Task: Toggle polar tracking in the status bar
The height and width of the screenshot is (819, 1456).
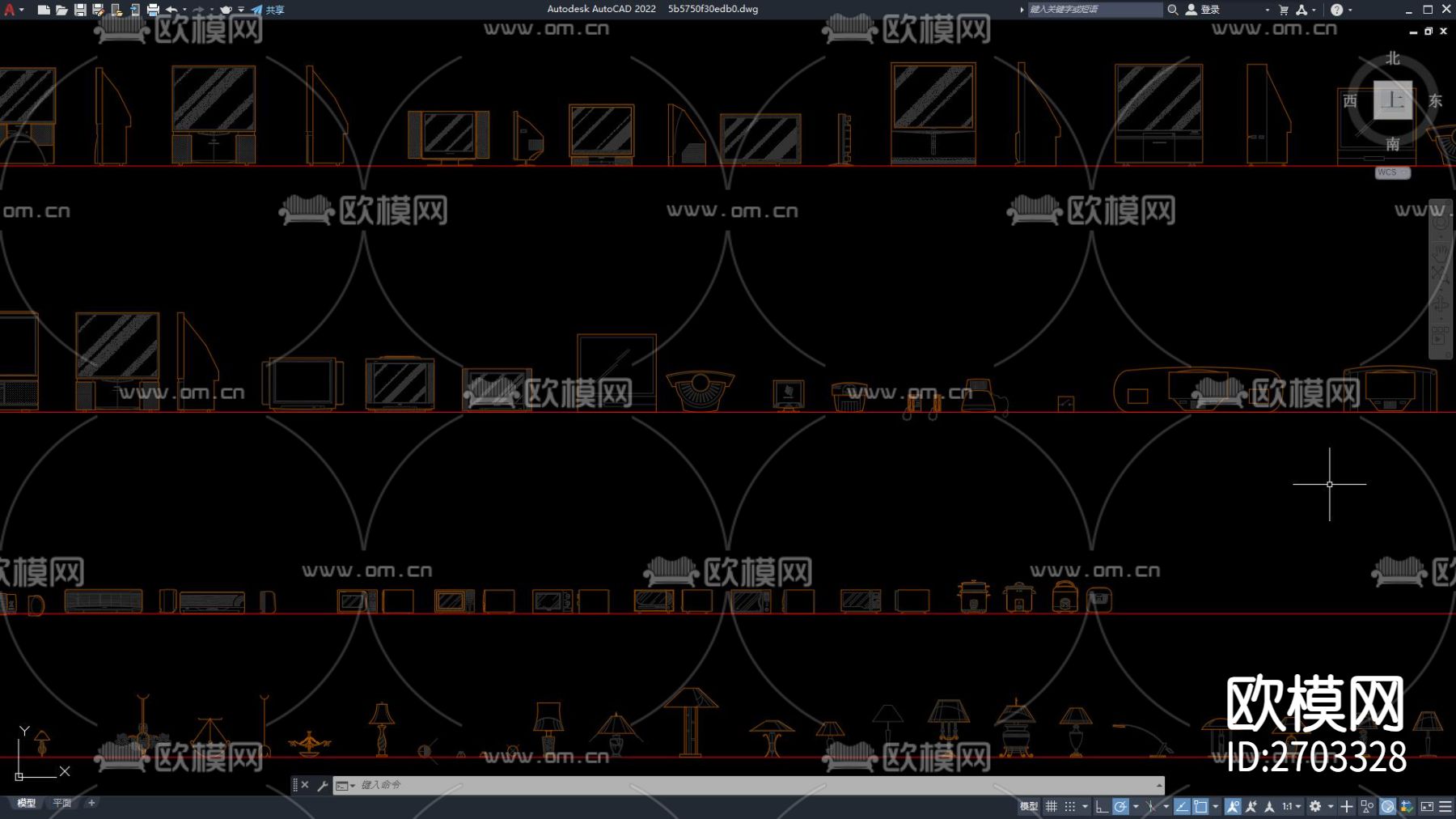Action: (1120, 806)
